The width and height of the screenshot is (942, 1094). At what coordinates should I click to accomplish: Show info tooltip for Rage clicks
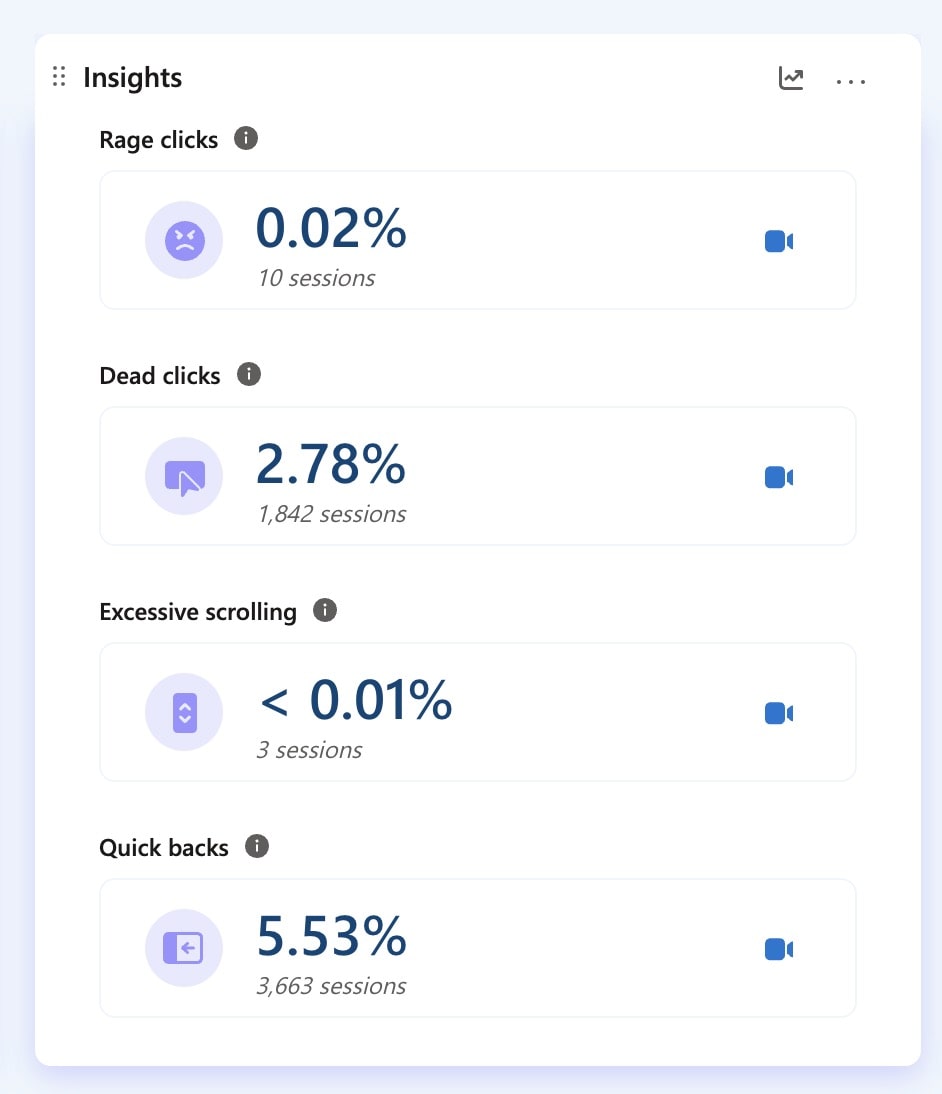pyautogui.click(x=246, y=138)
